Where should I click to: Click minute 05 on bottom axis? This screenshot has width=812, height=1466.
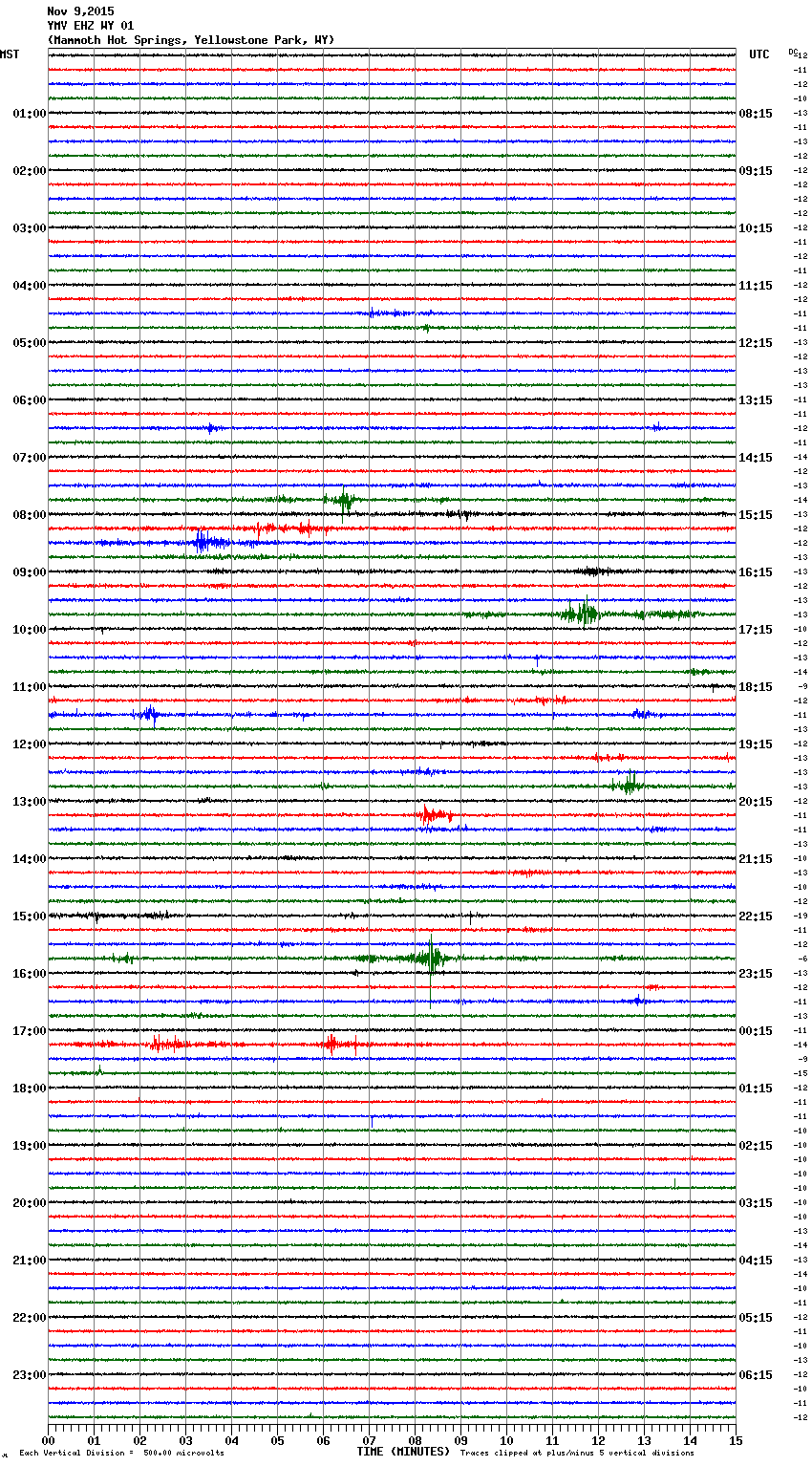(277, 1440)
